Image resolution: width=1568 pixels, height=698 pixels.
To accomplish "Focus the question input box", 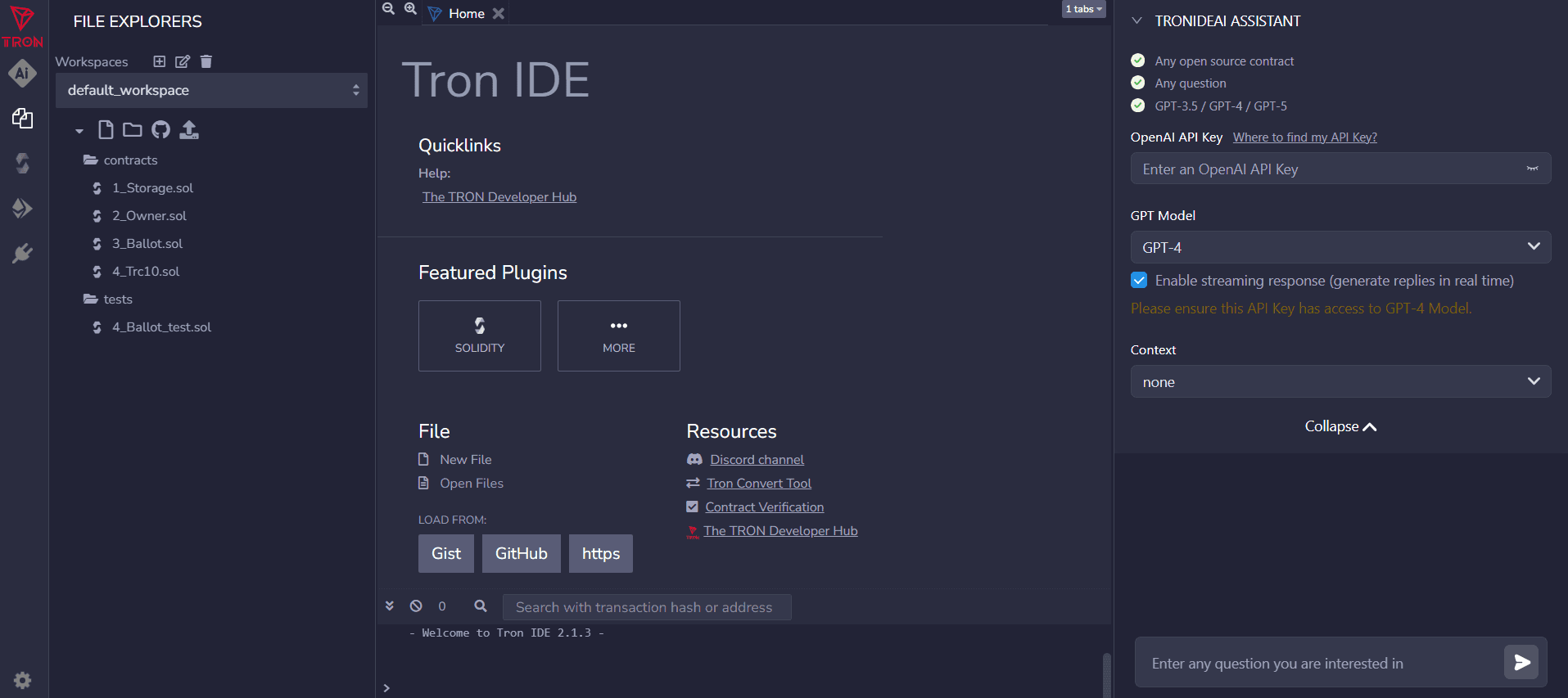I will pyautogui.click(x=1318, y=663).
